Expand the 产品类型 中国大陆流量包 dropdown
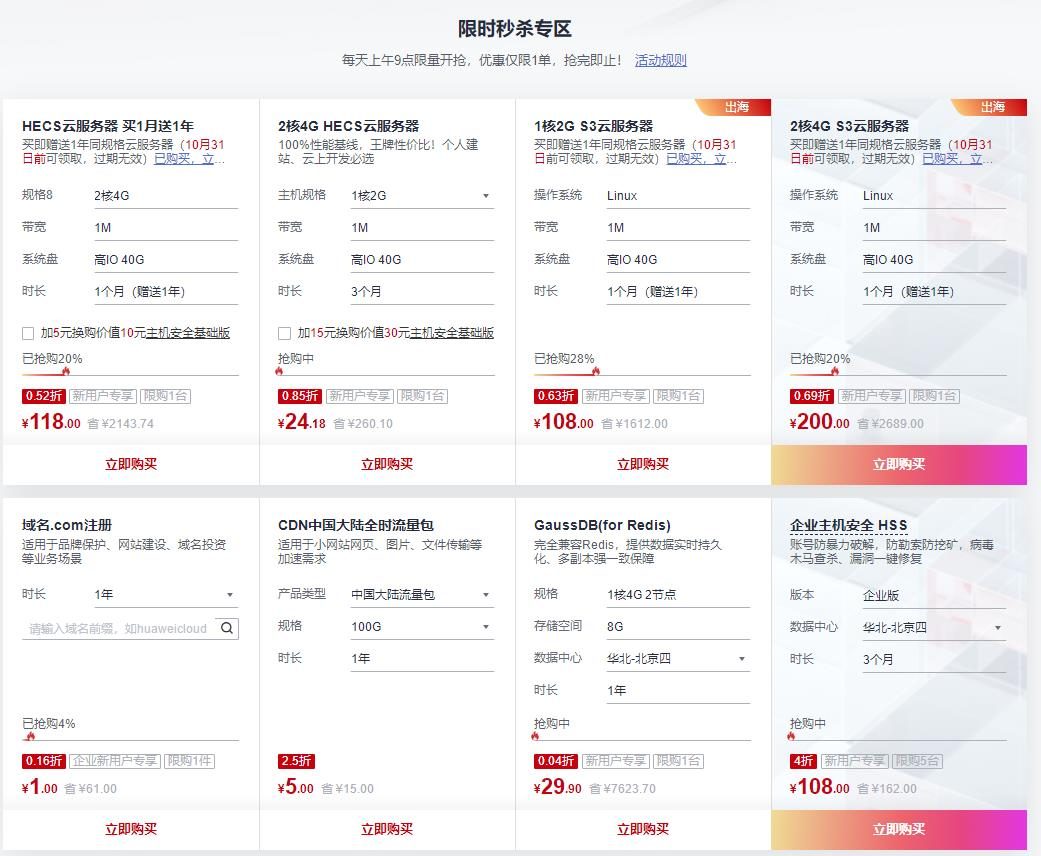The image size is (1041, 856). pos(422,595)
